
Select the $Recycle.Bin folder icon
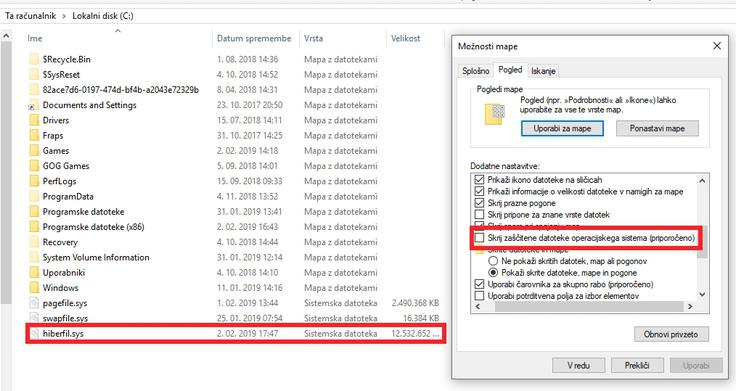click(x=34, y=60)
